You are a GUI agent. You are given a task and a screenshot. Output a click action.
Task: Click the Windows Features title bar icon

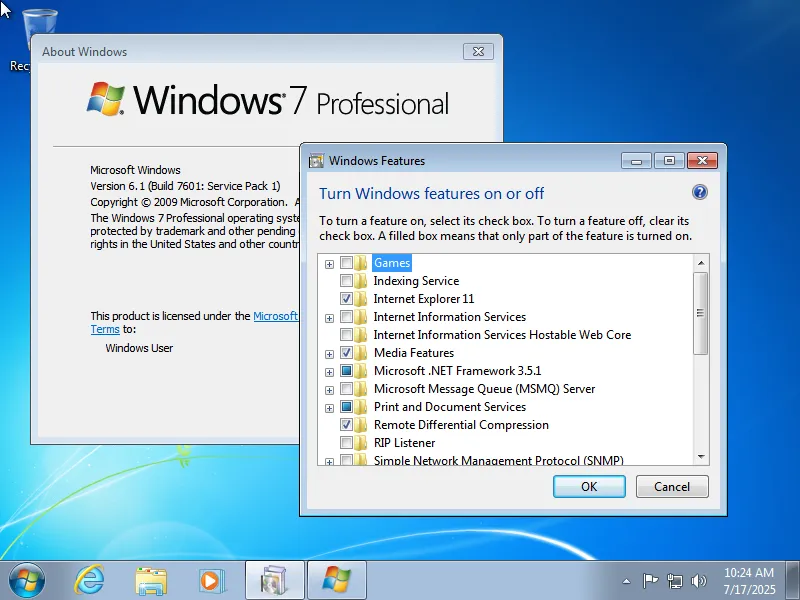(316, 161)
